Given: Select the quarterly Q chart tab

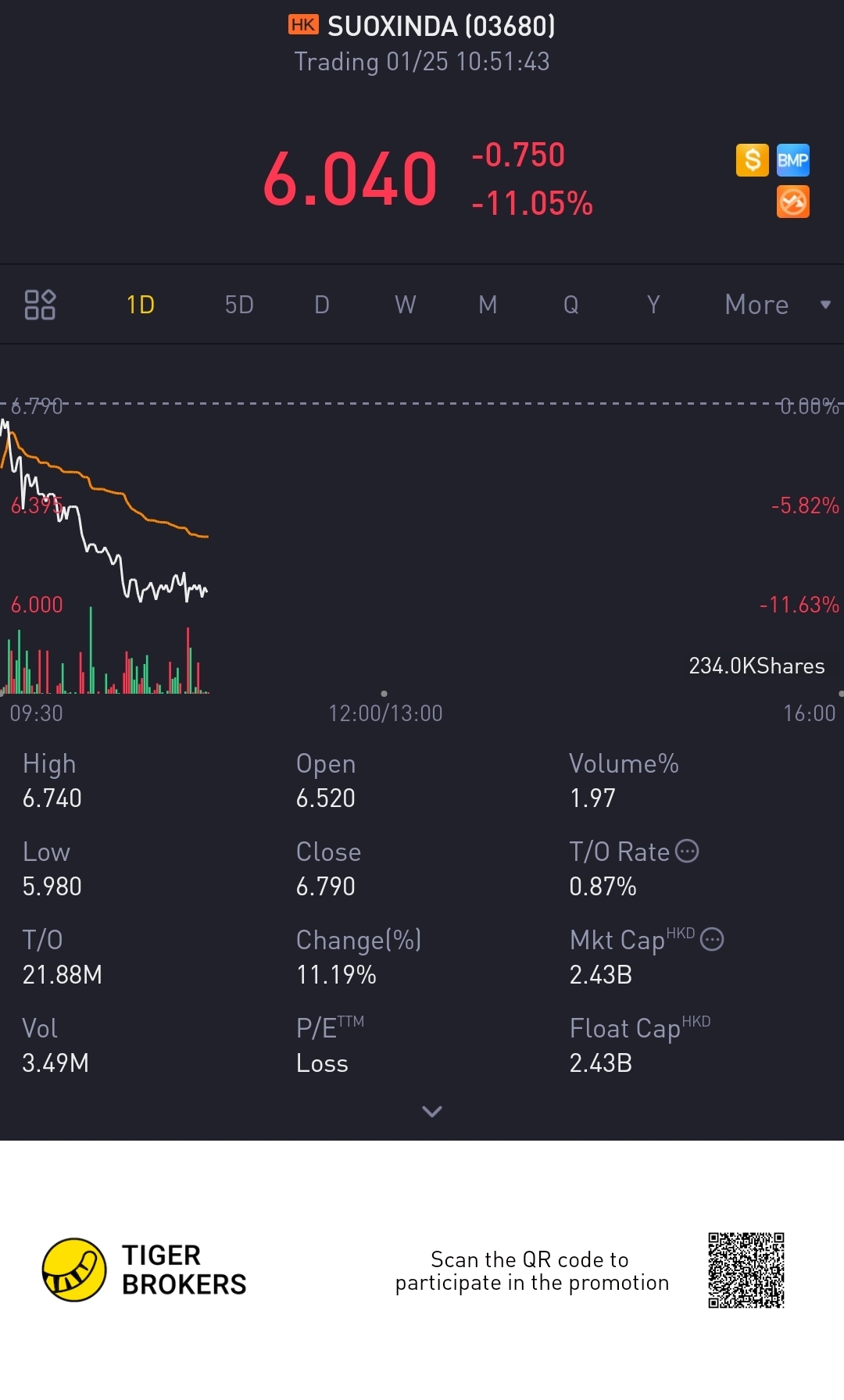Looking at the screenshot, I should [x=571, y=305].
